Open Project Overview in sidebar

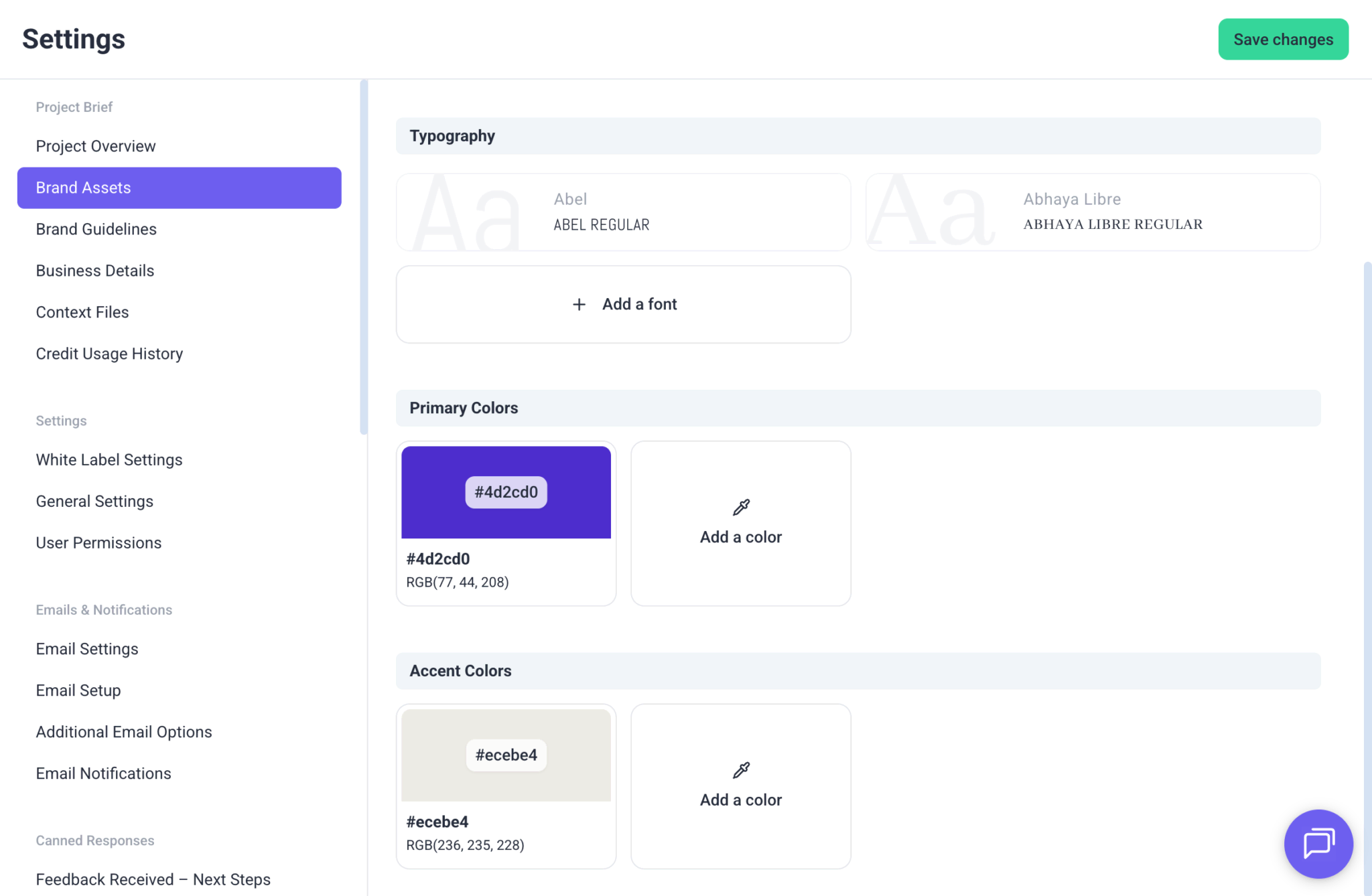[x=96, y=146]
